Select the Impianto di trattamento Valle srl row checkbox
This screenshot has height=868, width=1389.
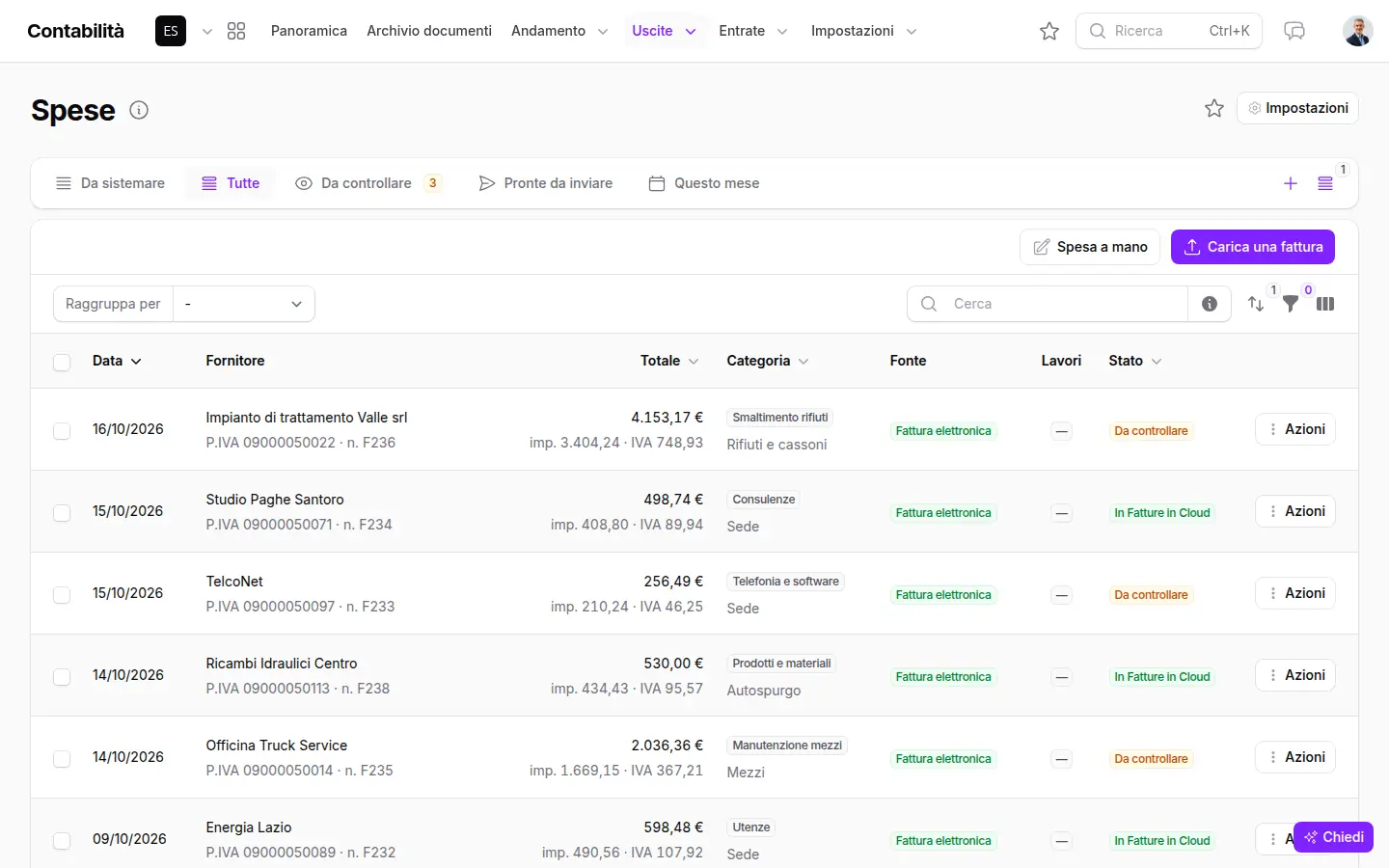tap(62, 431)
